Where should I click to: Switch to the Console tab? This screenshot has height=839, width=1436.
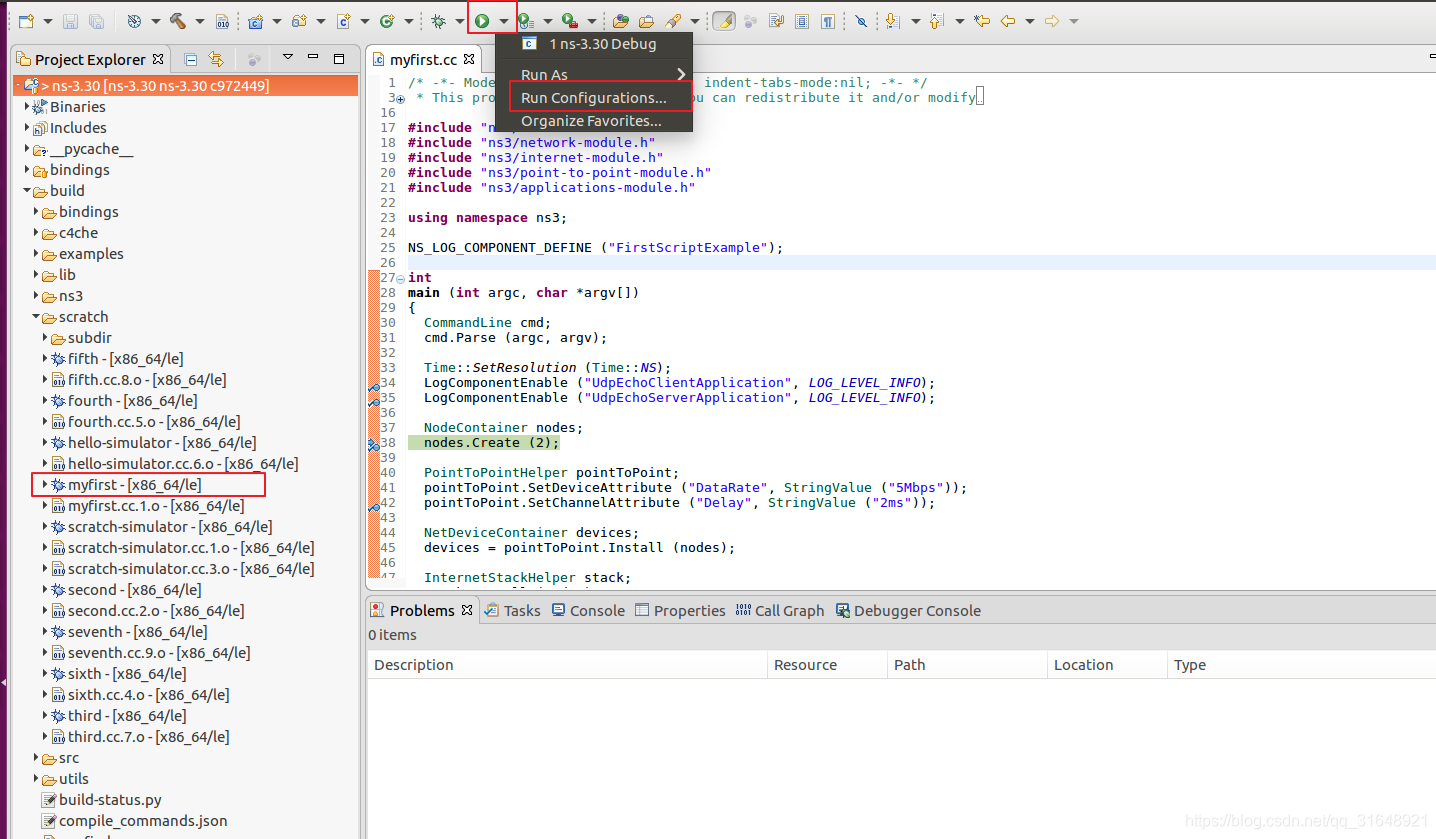coord(588,610)
